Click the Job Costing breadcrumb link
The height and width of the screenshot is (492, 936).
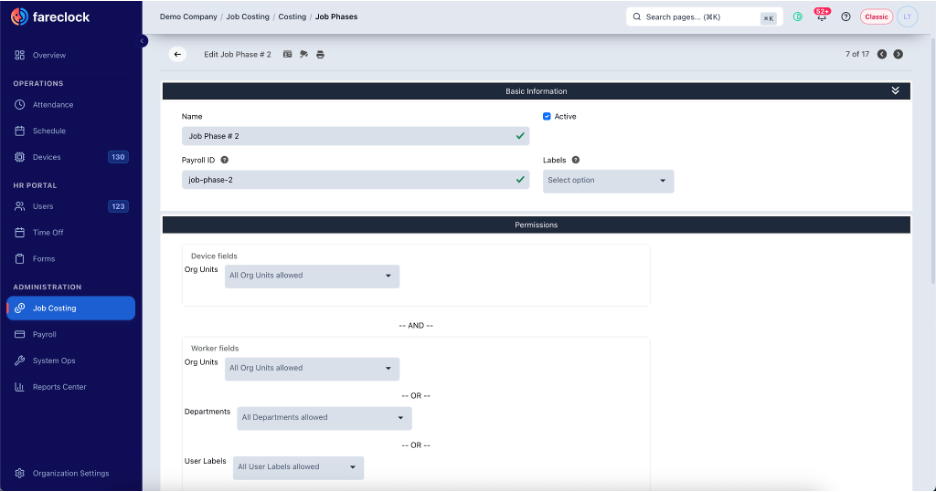[x=248, y=17]
